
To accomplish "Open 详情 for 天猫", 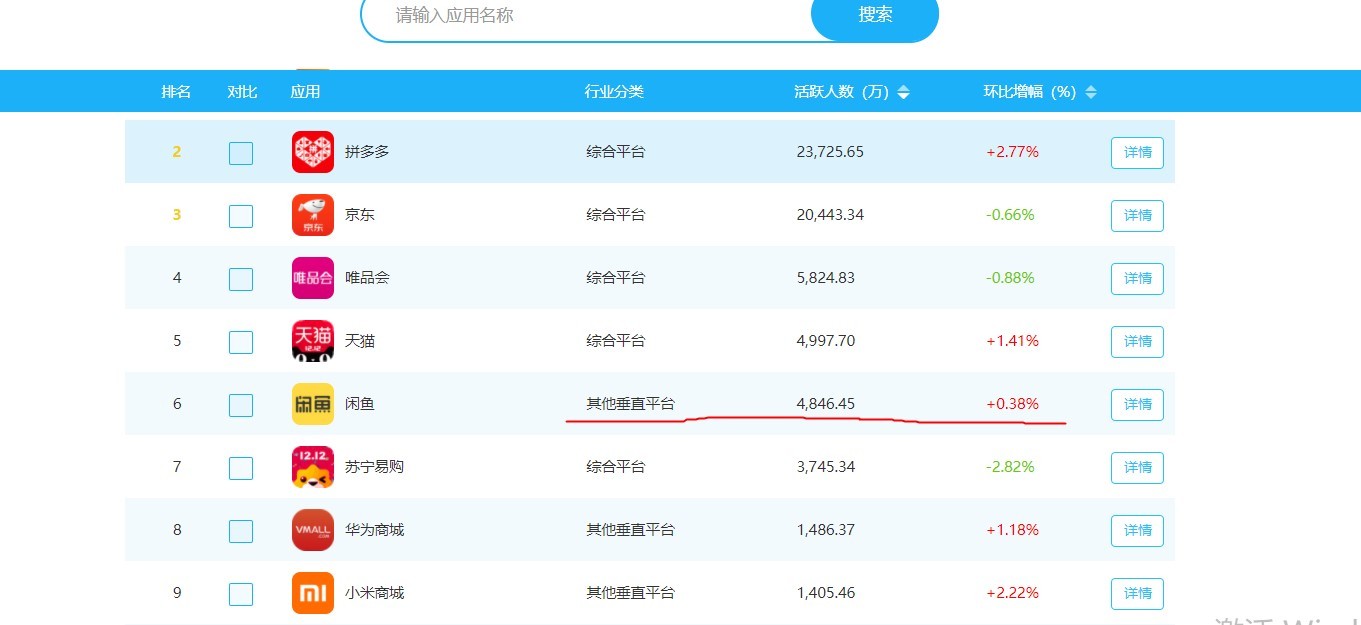I will coord(1137,342).
